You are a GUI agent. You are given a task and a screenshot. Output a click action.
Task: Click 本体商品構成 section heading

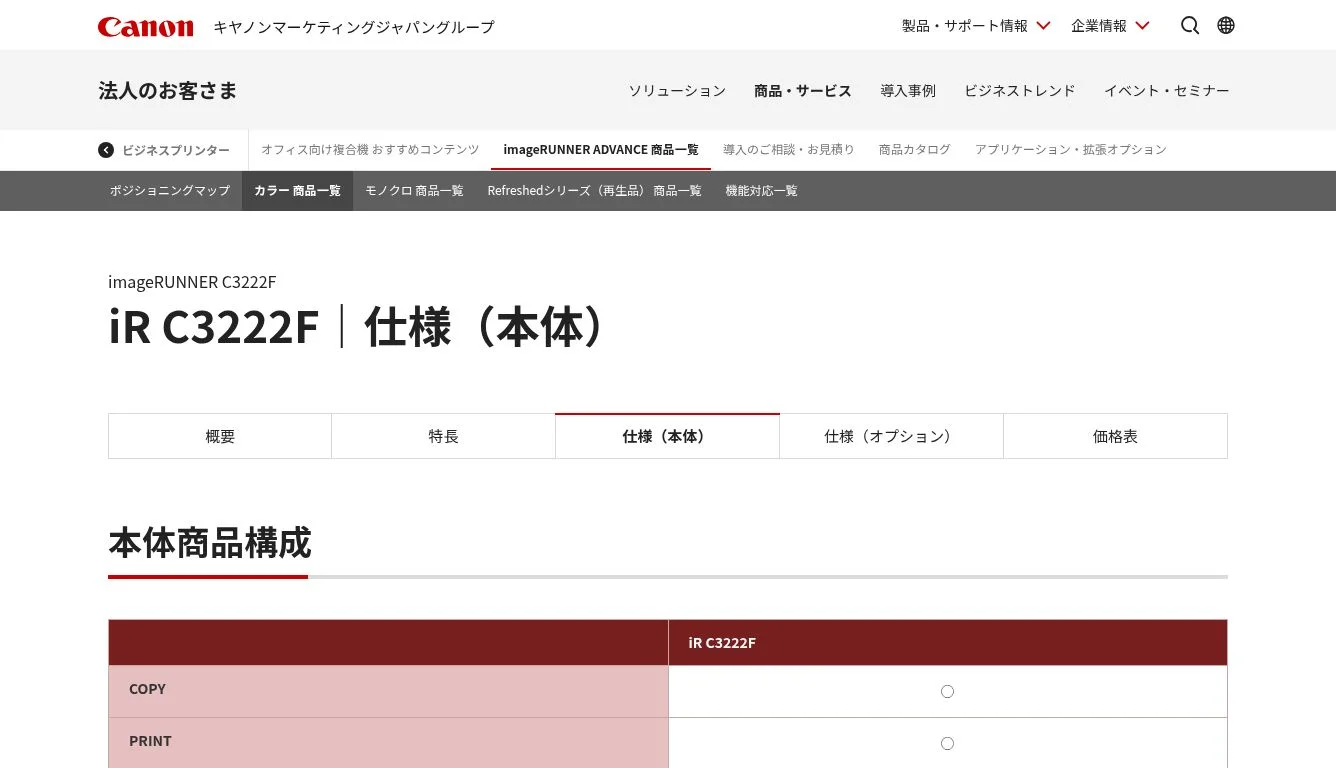coord(210,543)
